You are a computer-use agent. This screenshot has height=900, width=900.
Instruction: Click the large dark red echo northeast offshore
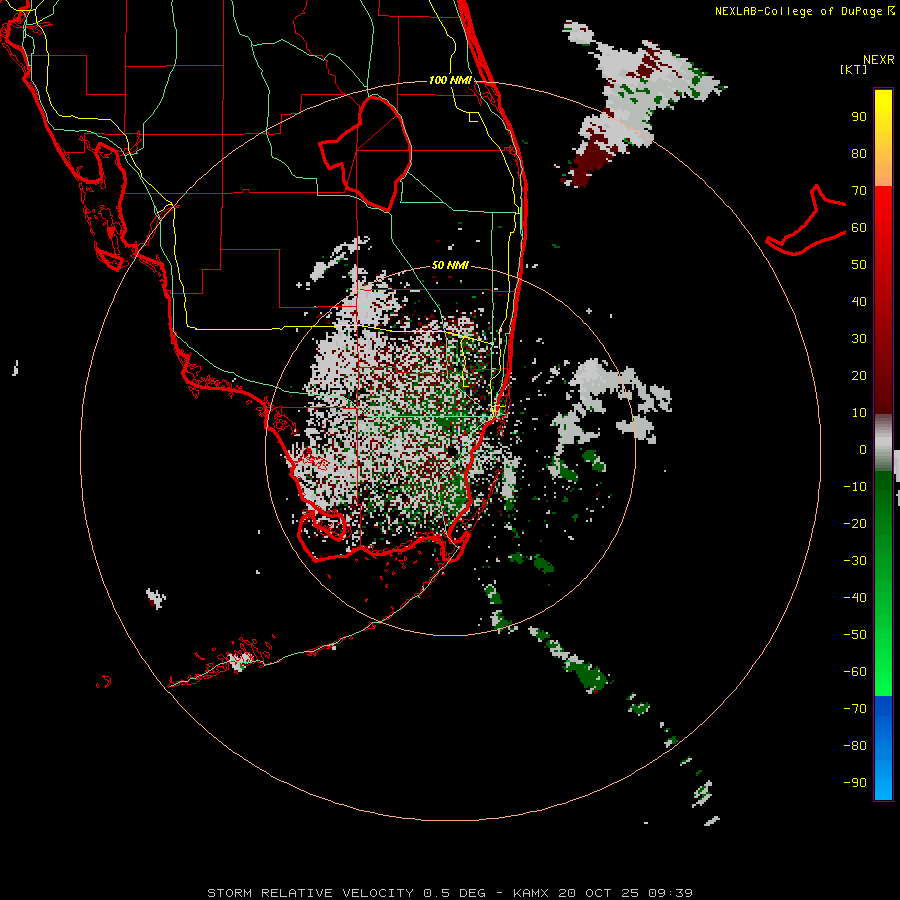click(591, 161)
